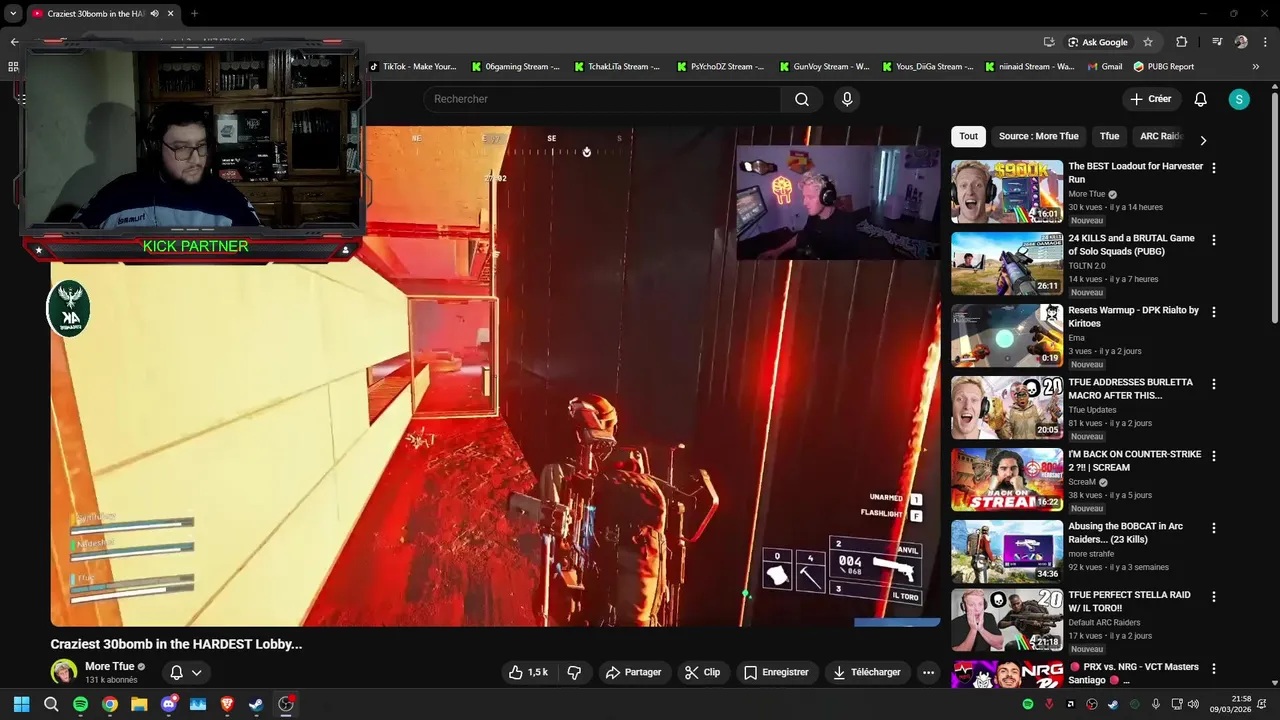
Task: Select the 'Tout' filter chip
Action: coord(969,136)
